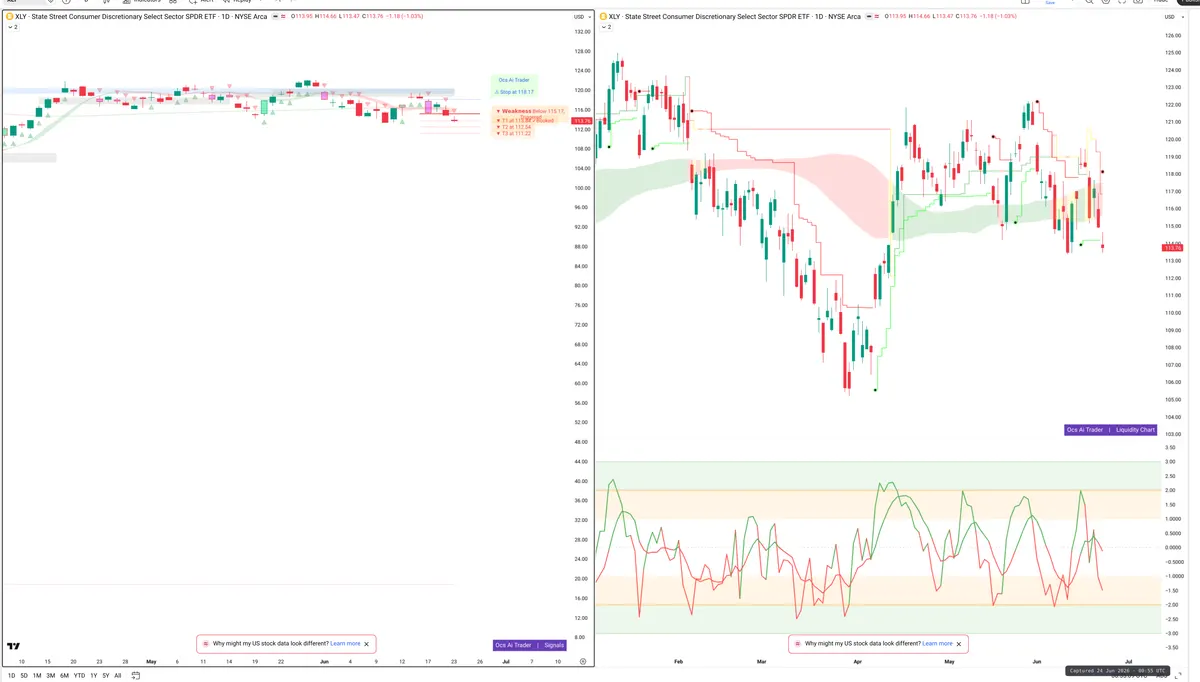Click info icon in left data notice
This screenshot has width=1200, height=682.
[x=206, y=644]
